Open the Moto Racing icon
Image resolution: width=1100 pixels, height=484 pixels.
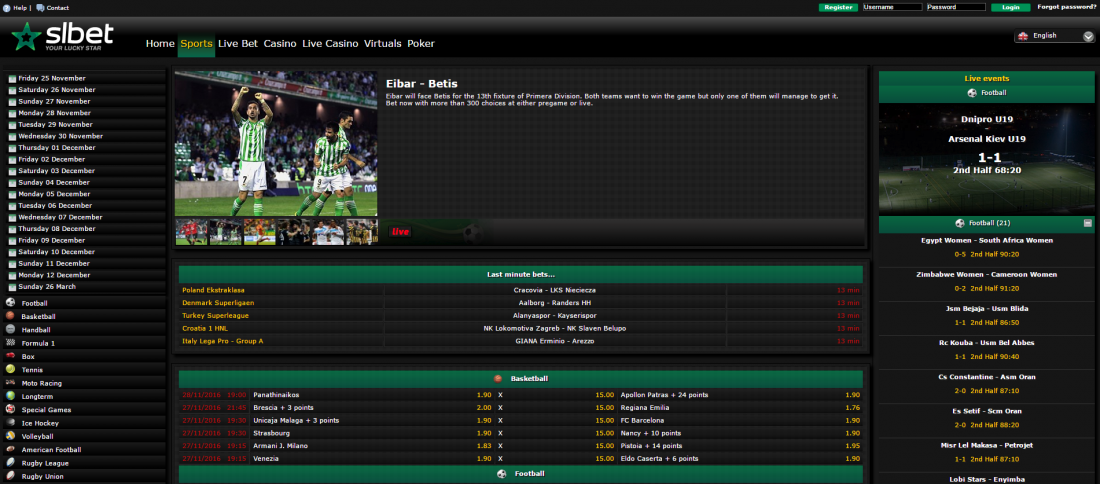(x=11, y=383)
